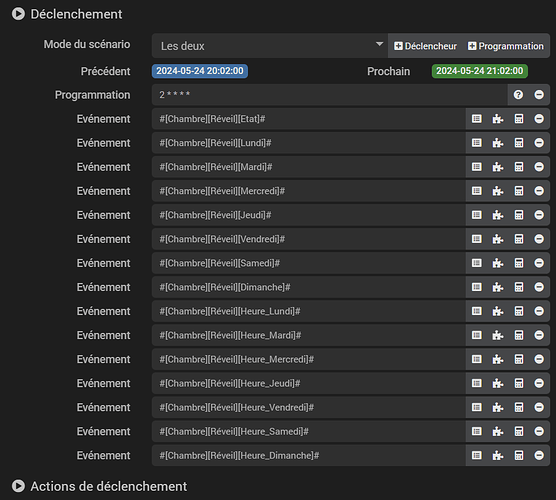Image resolution: width=556 pixels, height=500 pixels.
Task: Open command list icon for Heure_Dimanche event
Action: (x=477, y=455)
